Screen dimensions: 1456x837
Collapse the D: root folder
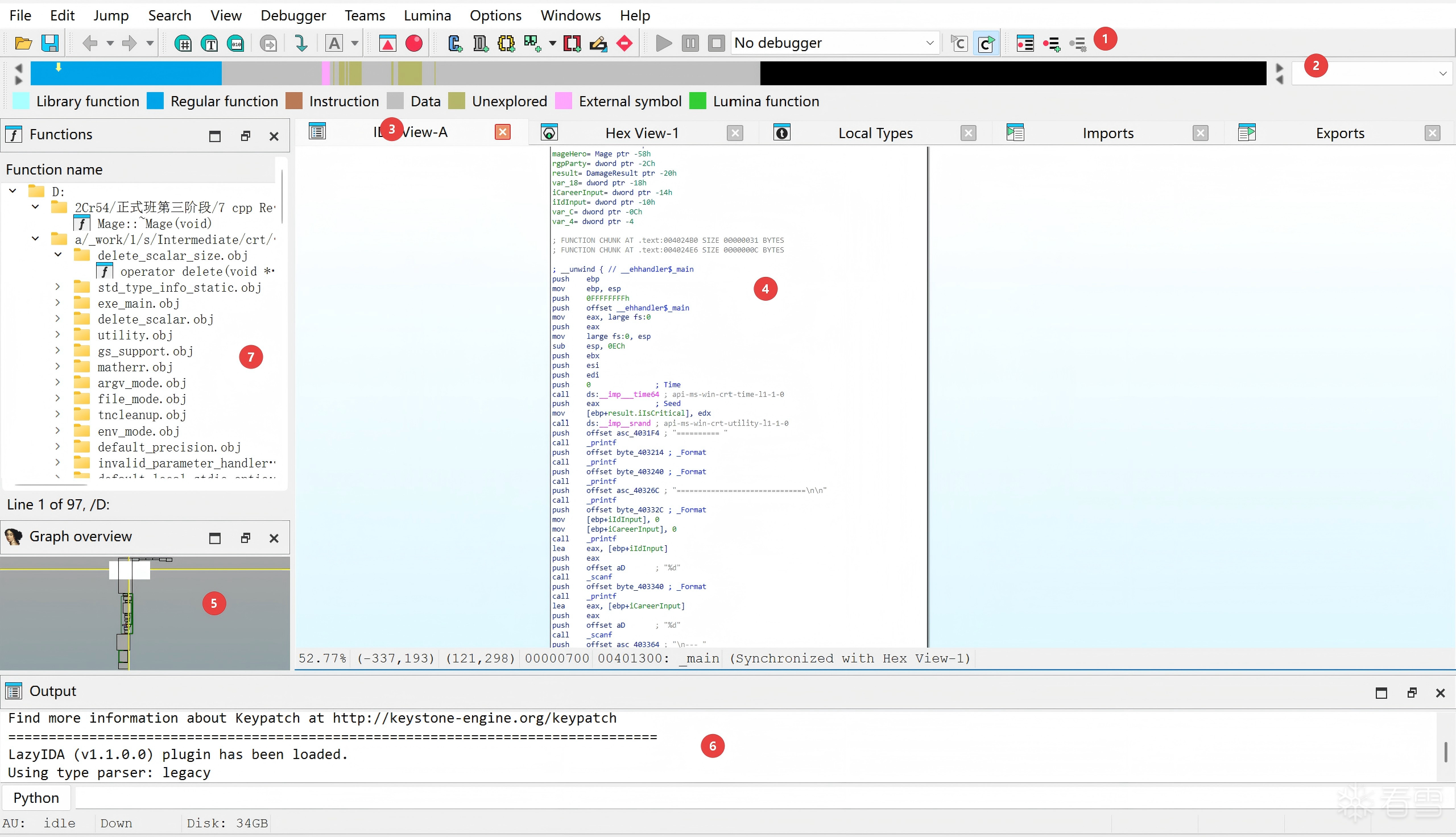[x=13, y=190]
